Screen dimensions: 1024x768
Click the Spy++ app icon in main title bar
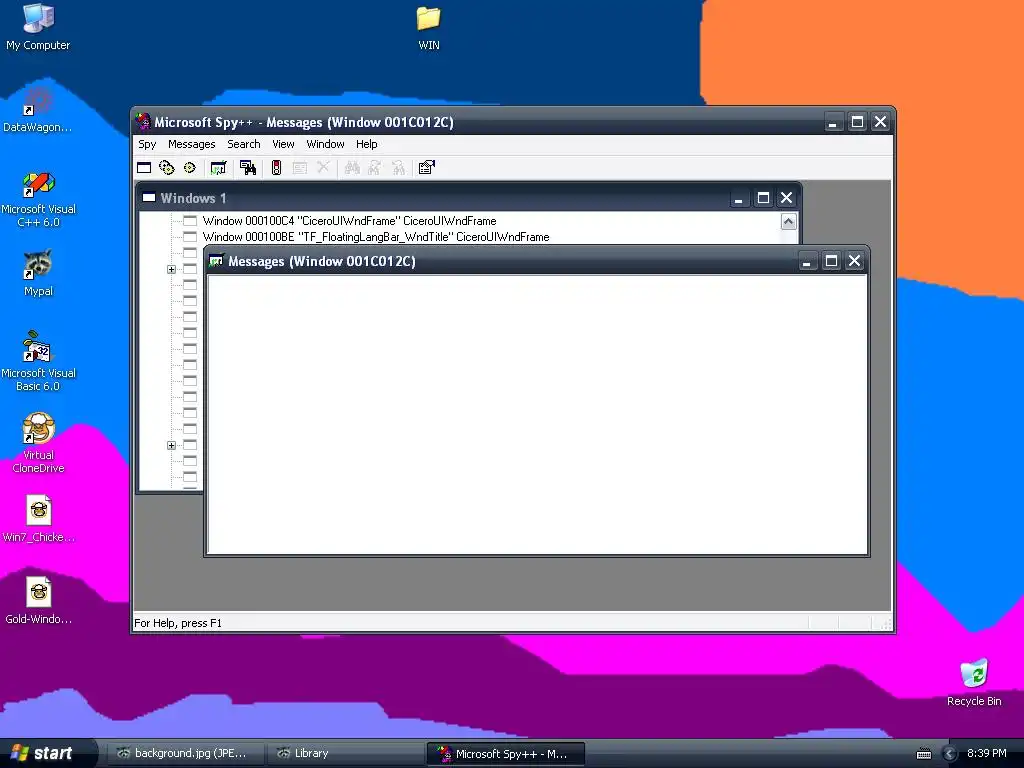[143, 121]
